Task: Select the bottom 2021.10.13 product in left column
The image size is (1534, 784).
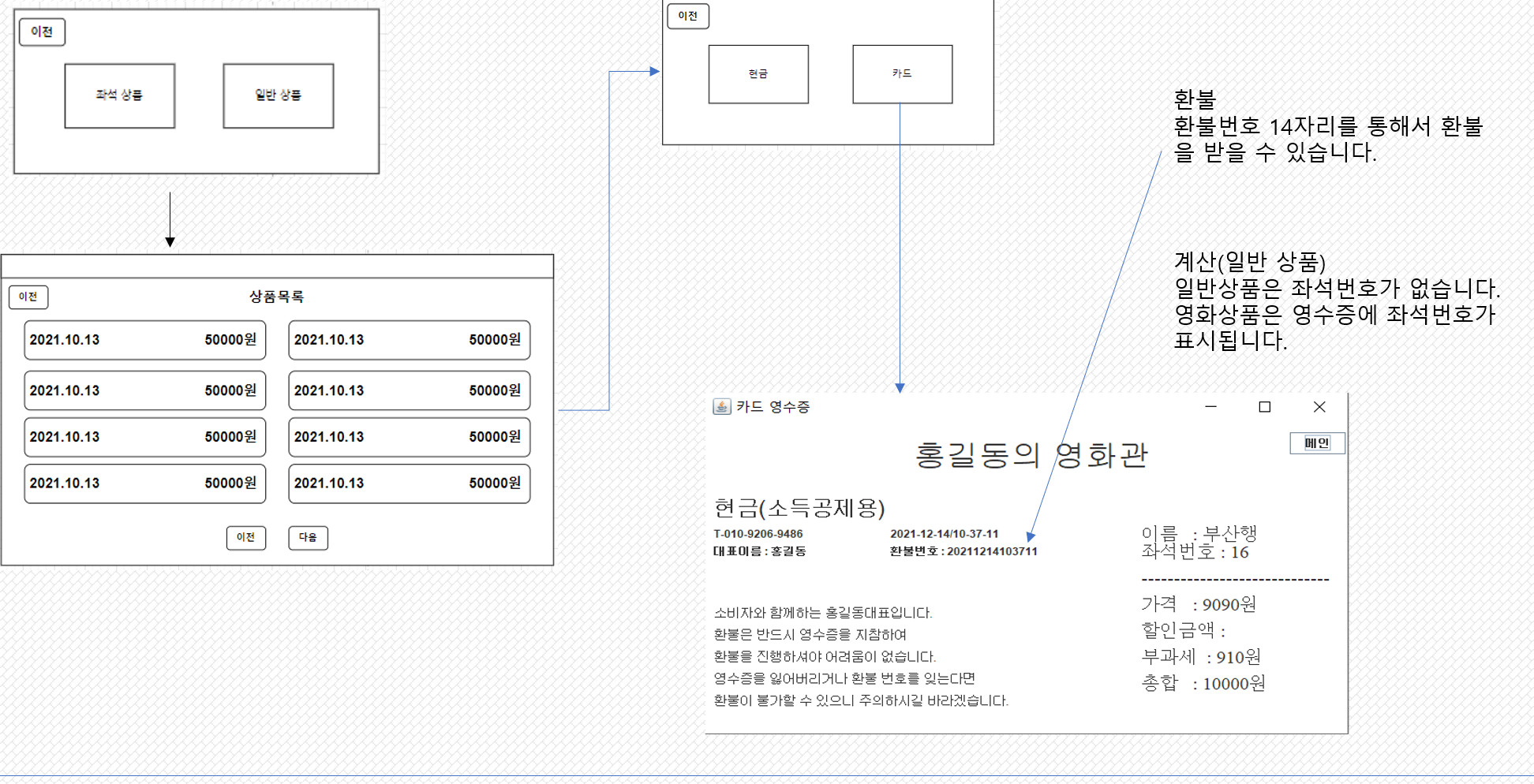Action: coord(144,483)
